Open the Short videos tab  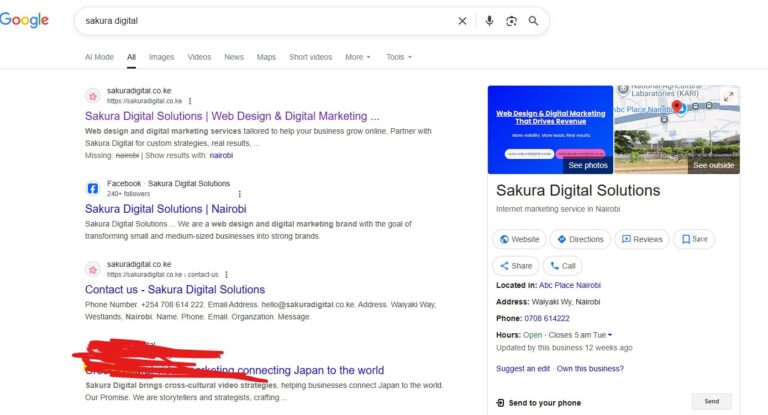coord(311,57)
